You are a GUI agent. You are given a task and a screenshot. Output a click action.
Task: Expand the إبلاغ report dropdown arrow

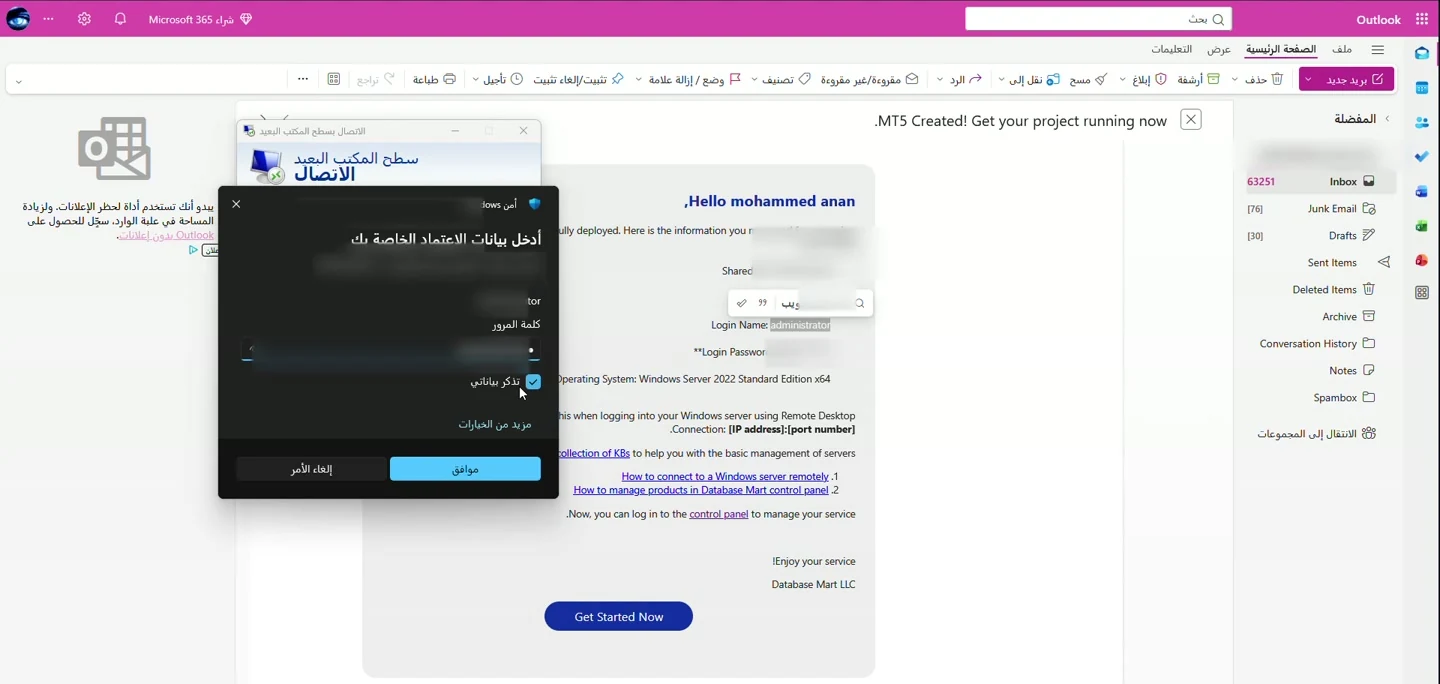click(x=1122, y=79)
